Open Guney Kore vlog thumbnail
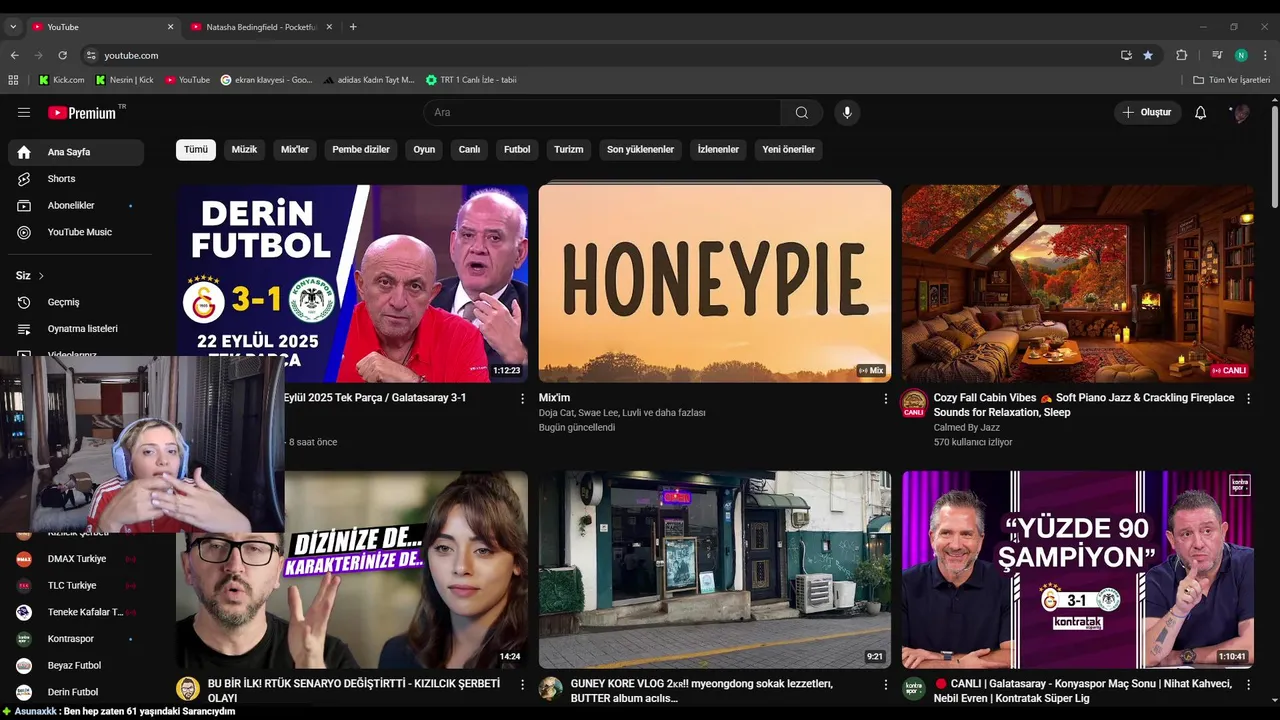This screenshot has width=1280, height=720. (x=715, y=569)
